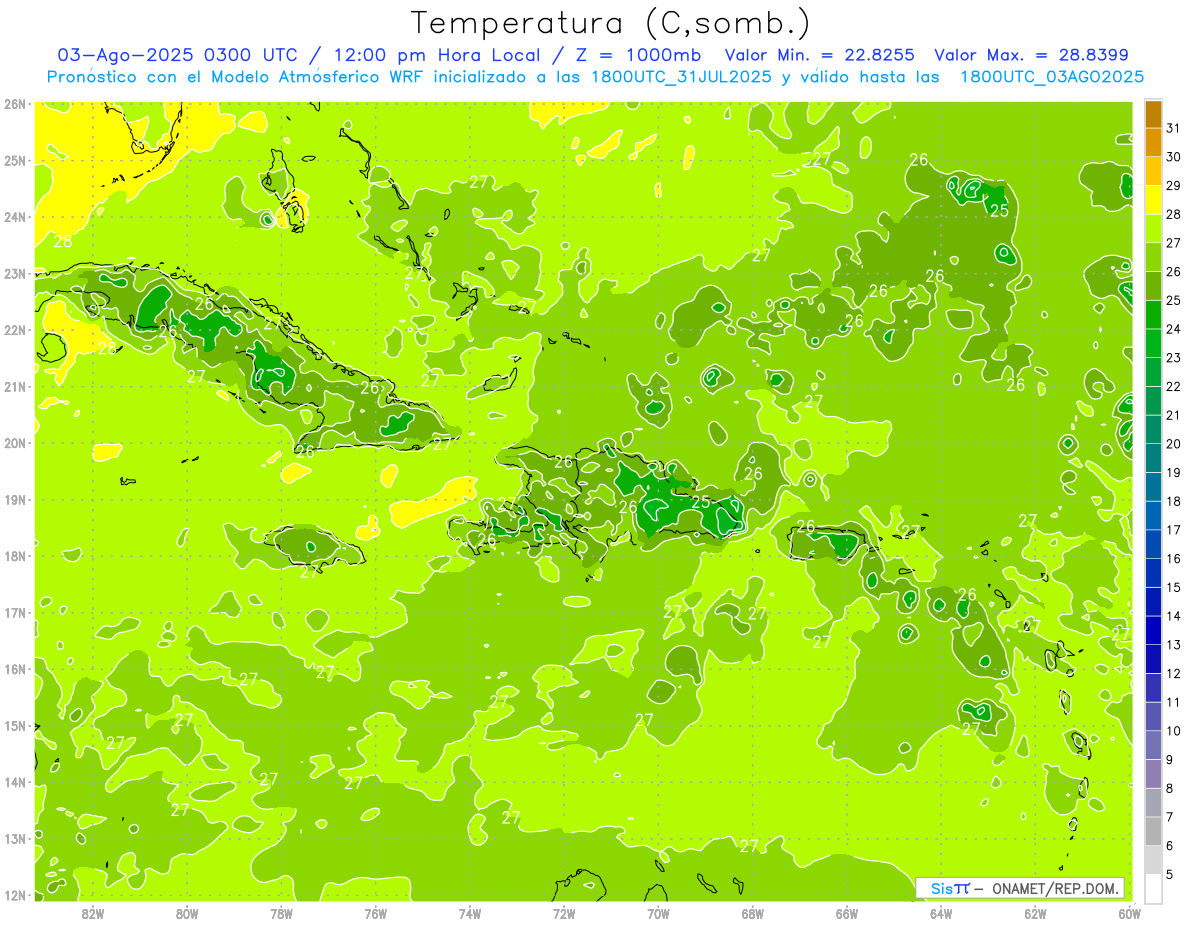Screen dimensions: 1200x927
Task: Click the color bar label "5"
Action: (1169, 875)
